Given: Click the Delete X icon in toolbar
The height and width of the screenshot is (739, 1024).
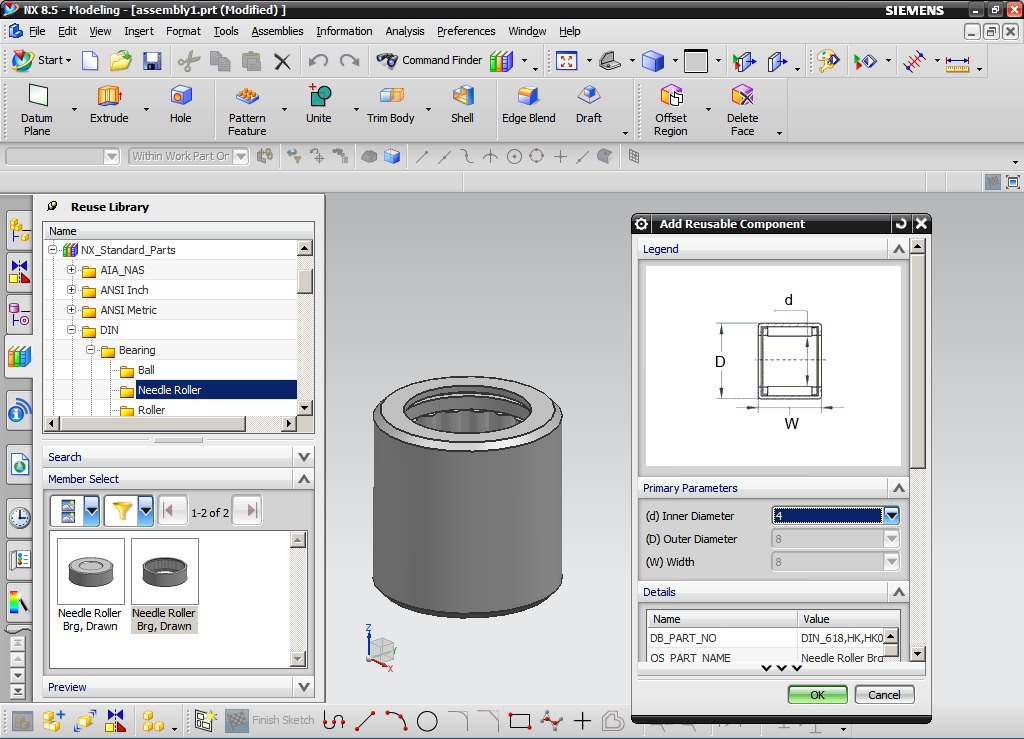Looking at the screenshot, I should [x=282, y=62].
